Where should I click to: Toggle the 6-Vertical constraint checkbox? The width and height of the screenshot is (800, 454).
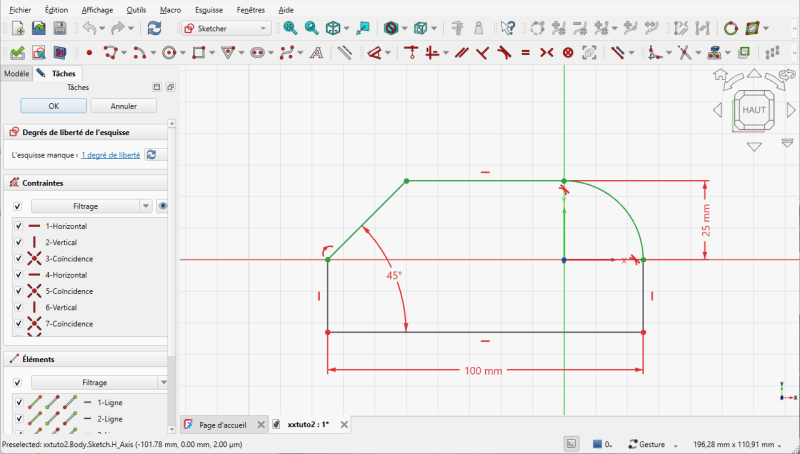pyautogui.click(x=18, y=307)
